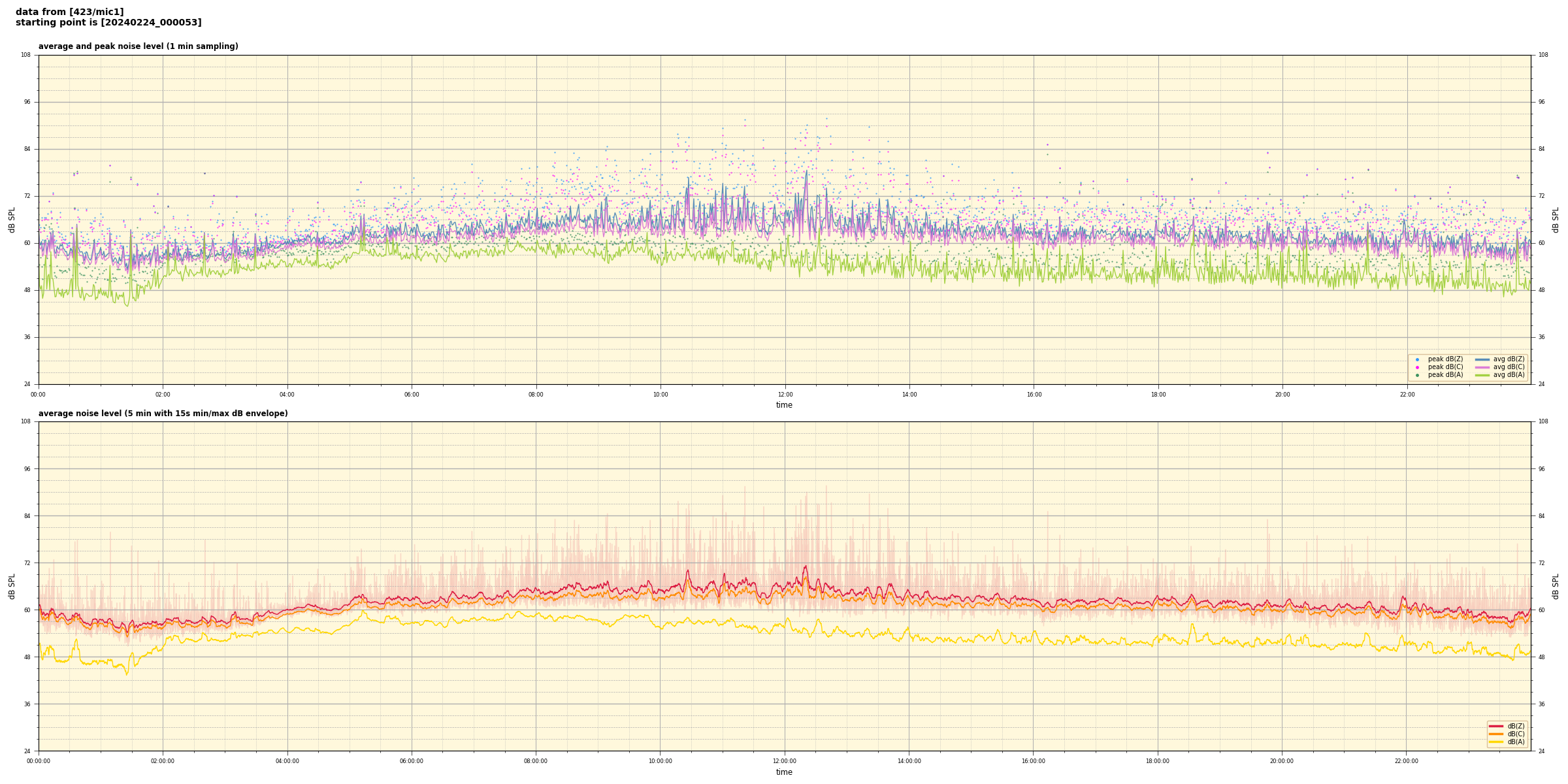The width and height of the screenshot is (1568, 784).
Task: Click the right 'dB SPL' label of top chart
Action: pyautogui.click(x=1556, y=220)
